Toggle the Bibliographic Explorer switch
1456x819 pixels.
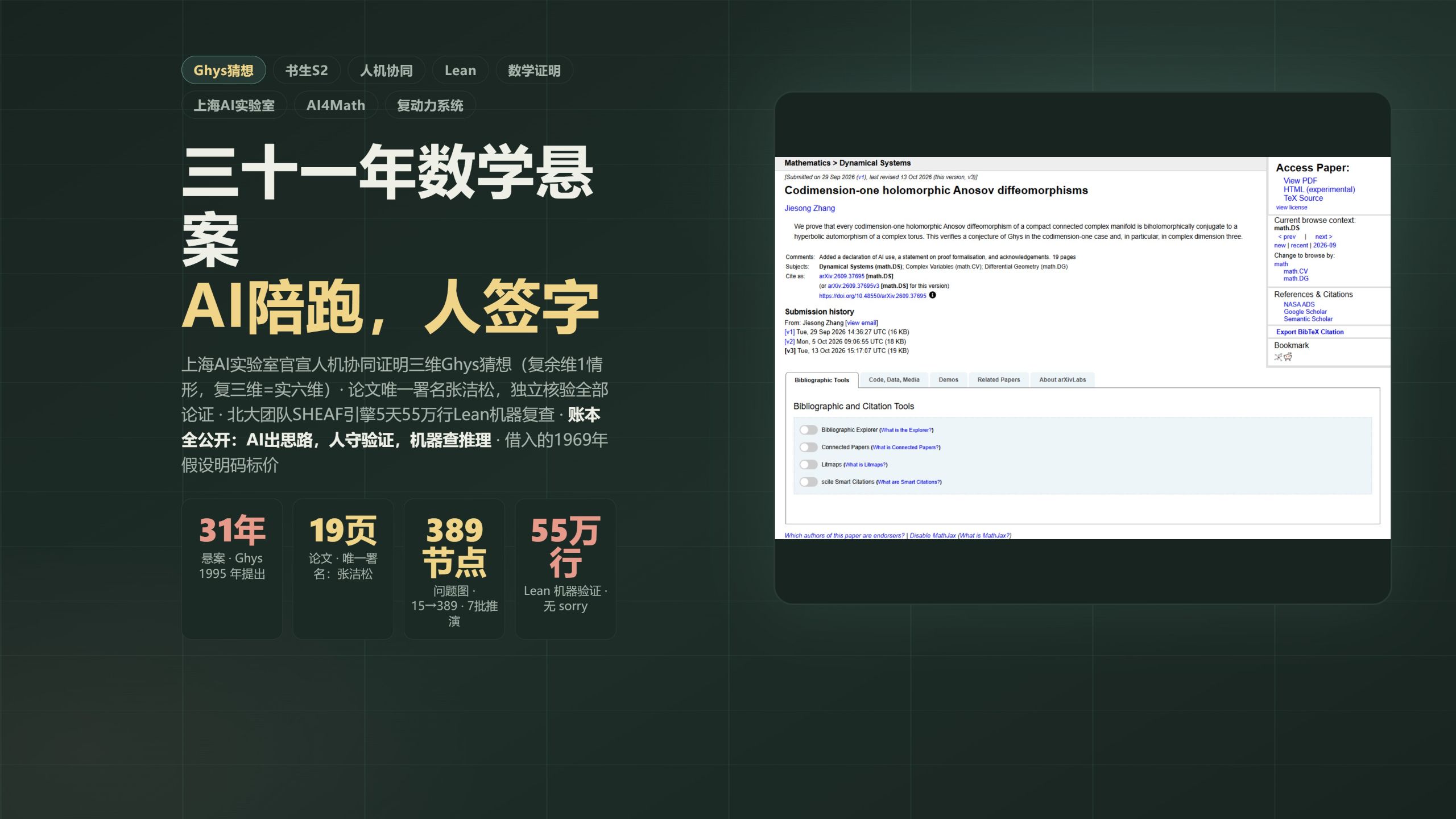tap(808, 430)
